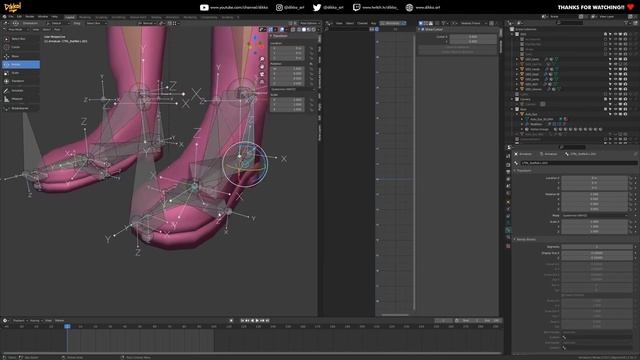Click the auto-keying record button
Image resolution: width=640 pixels, height=360 pixels.
pos(231,321)
